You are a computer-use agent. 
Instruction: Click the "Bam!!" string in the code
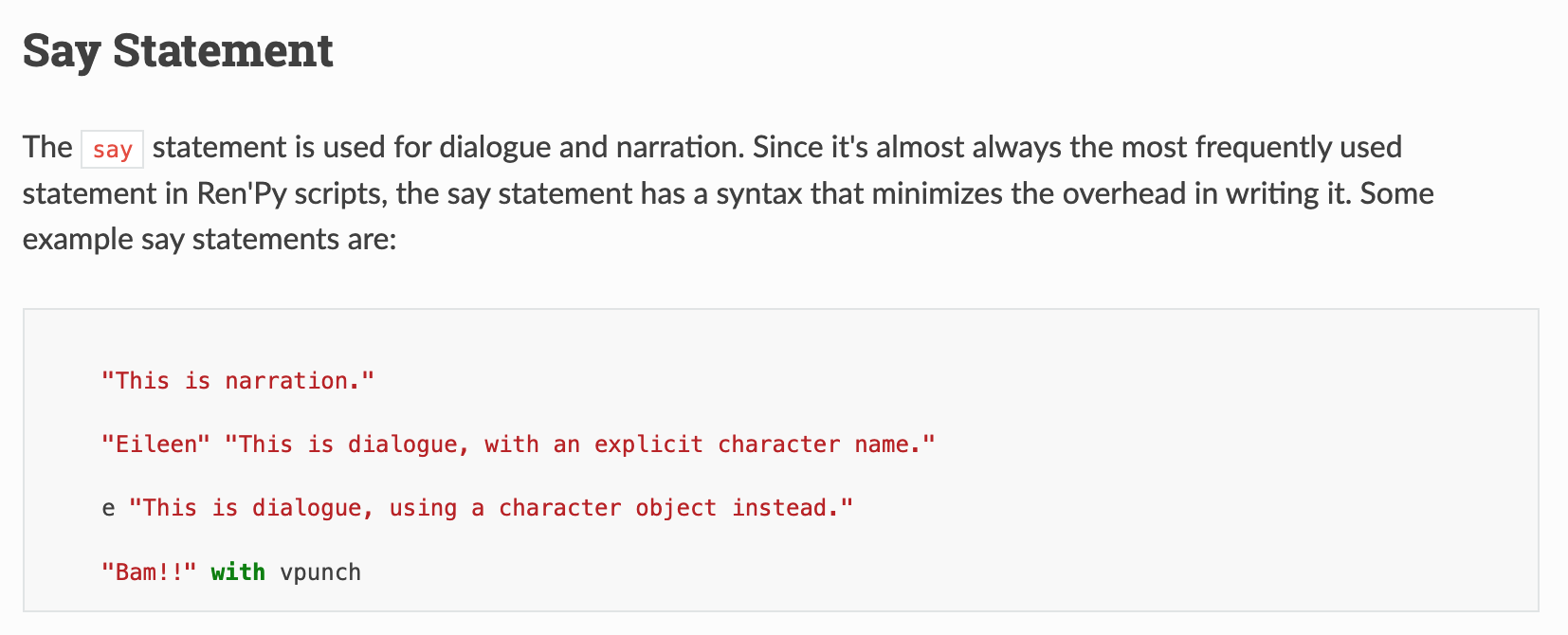149,572
